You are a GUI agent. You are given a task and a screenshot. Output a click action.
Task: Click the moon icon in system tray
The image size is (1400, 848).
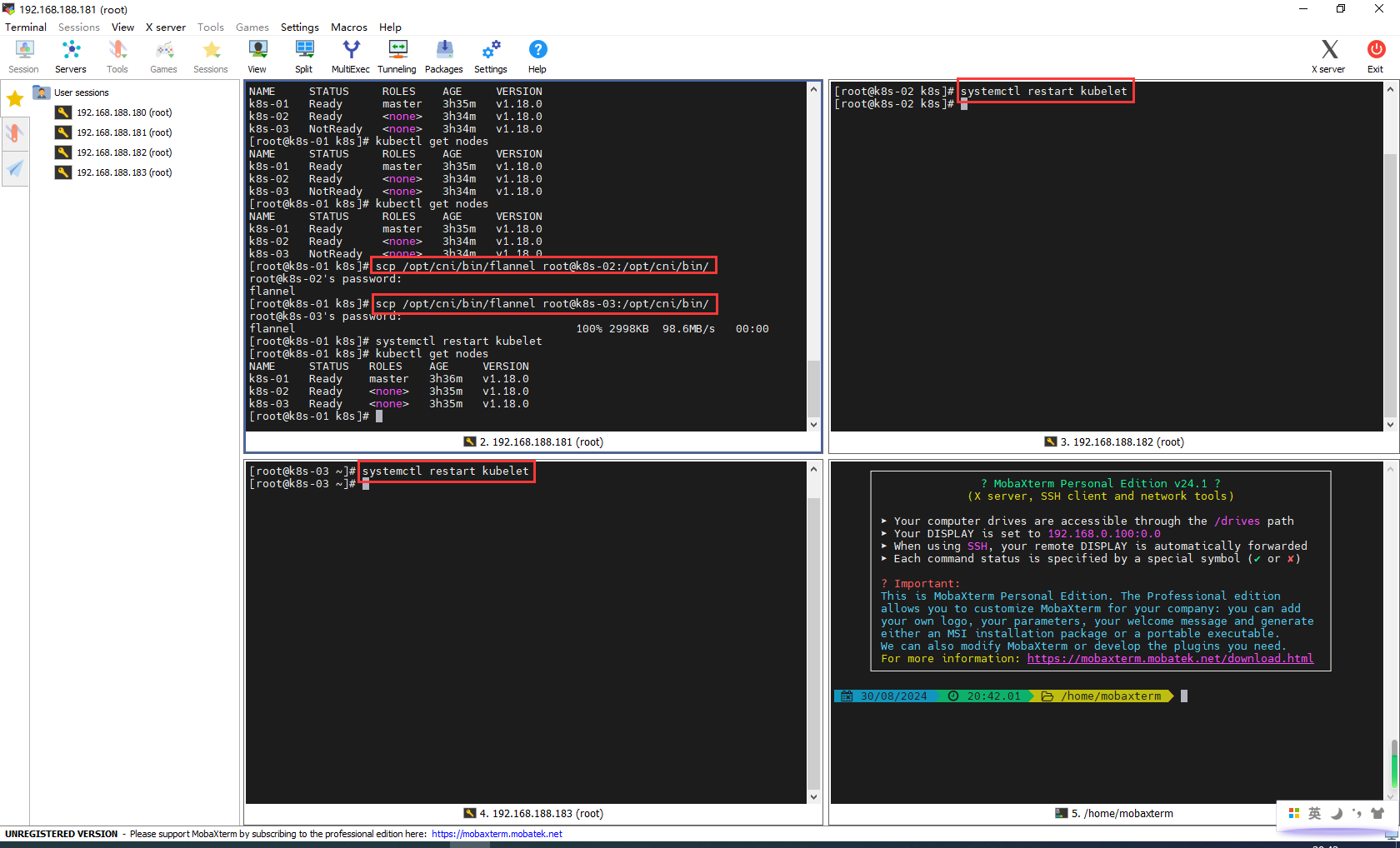pos(1337,813)
